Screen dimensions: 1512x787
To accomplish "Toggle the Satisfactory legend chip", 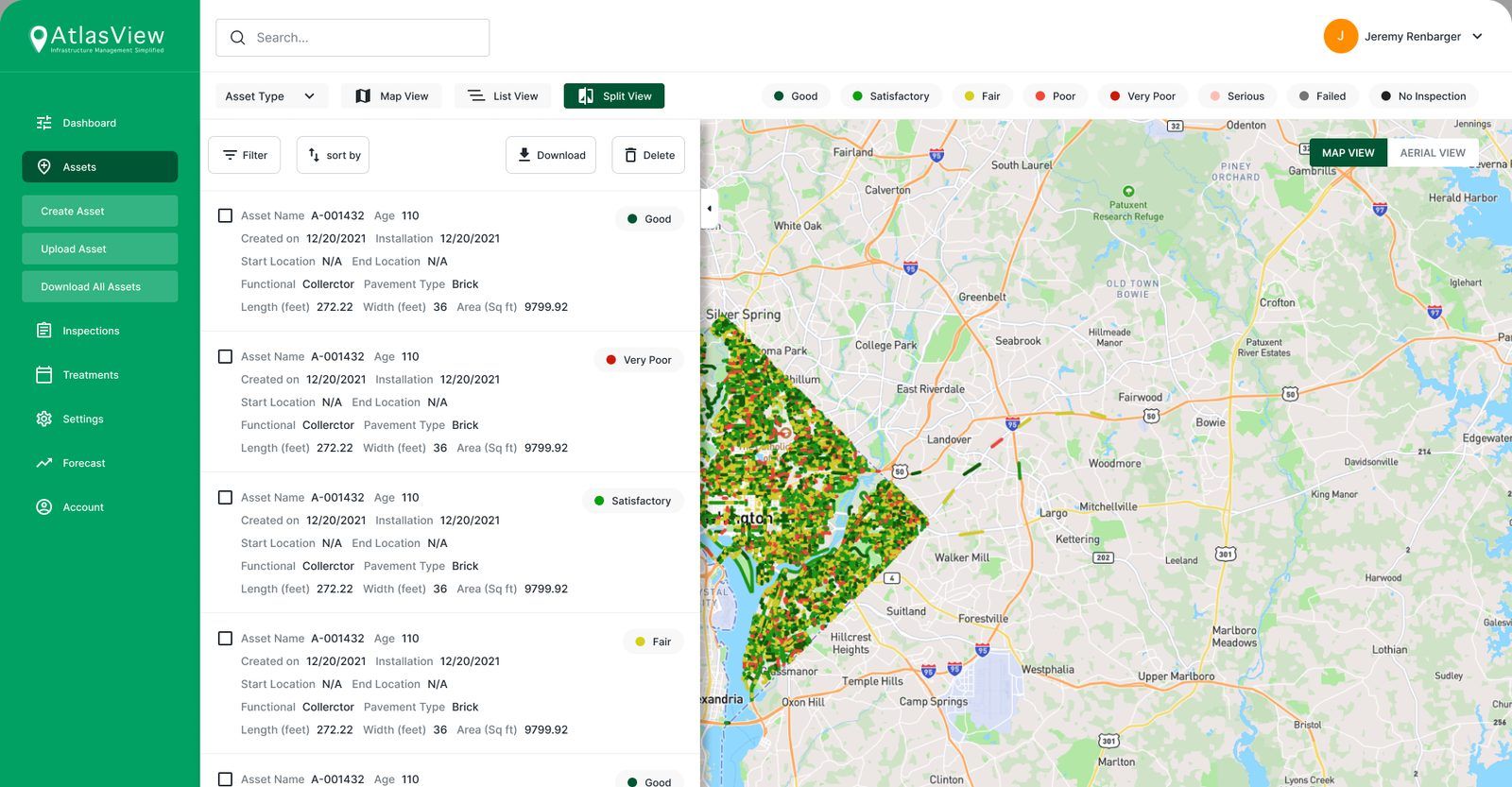I will (x=891, y=96).
